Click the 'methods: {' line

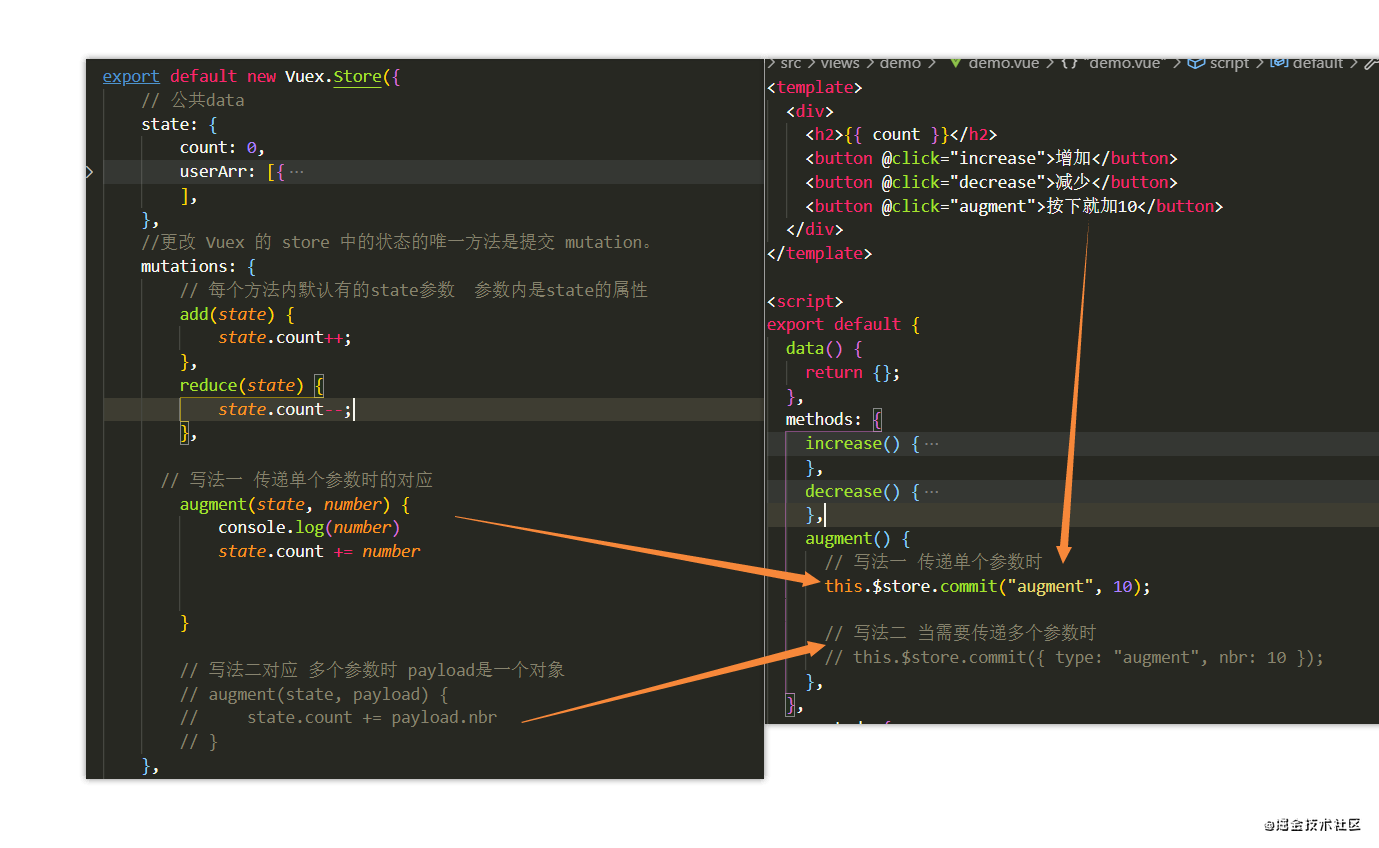point(834,420)
